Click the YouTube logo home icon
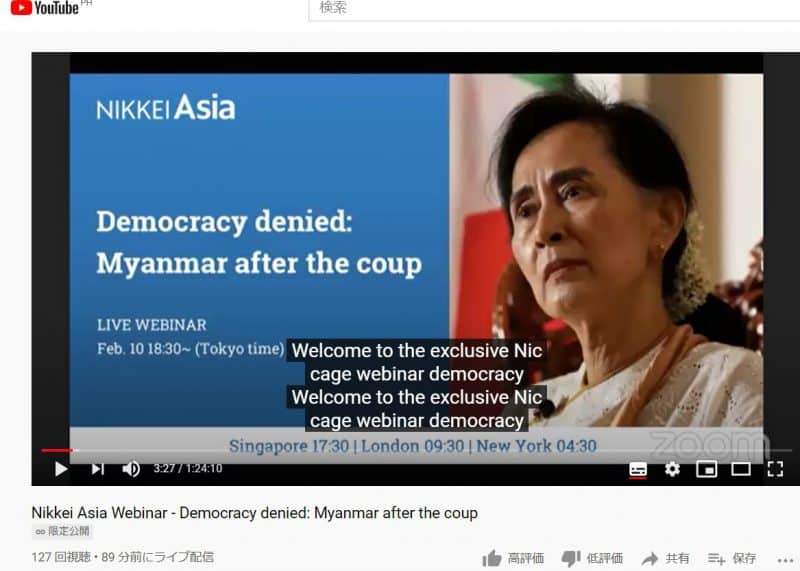 coord(44,8)
